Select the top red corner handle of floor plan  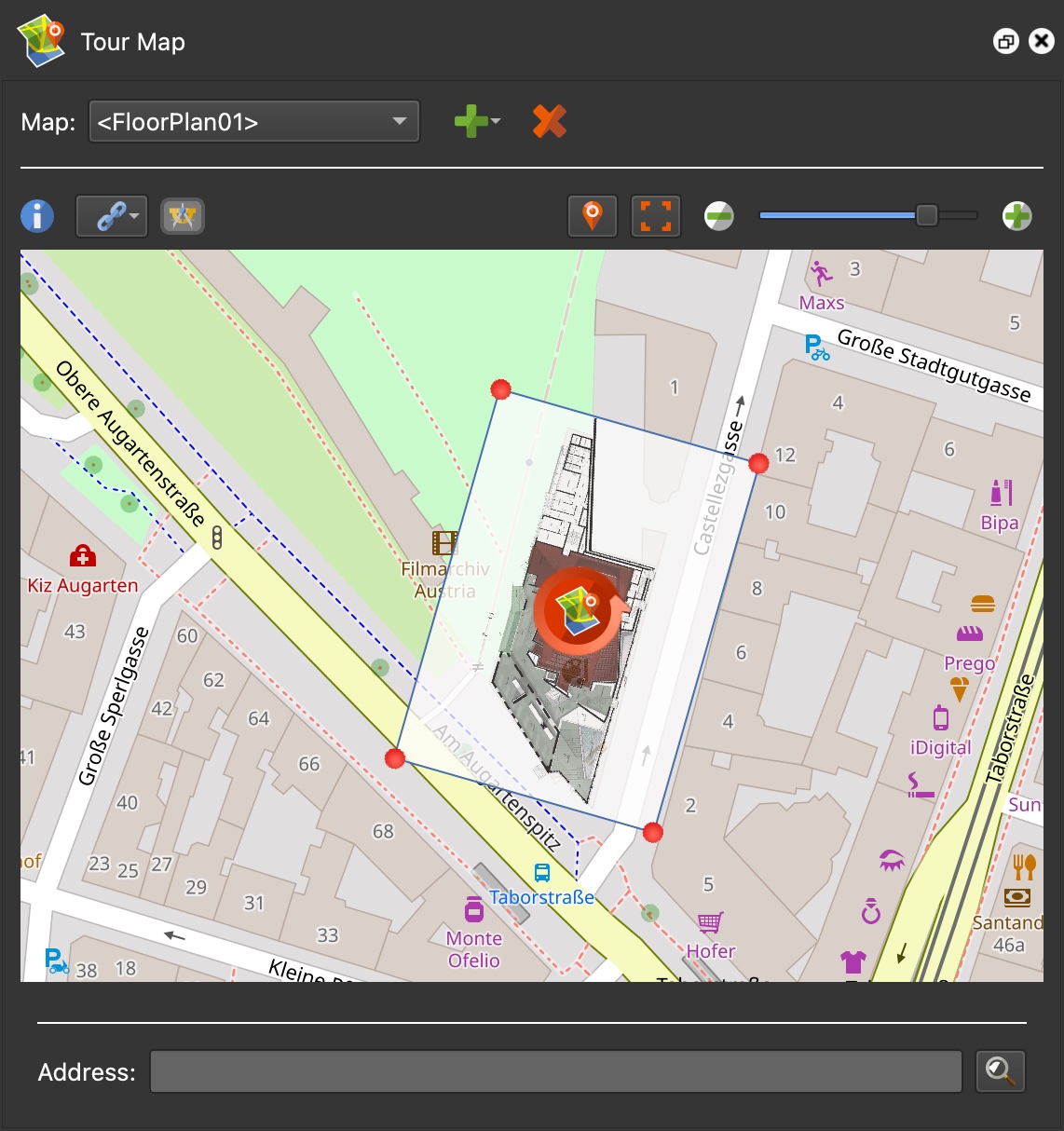point(500,389)
